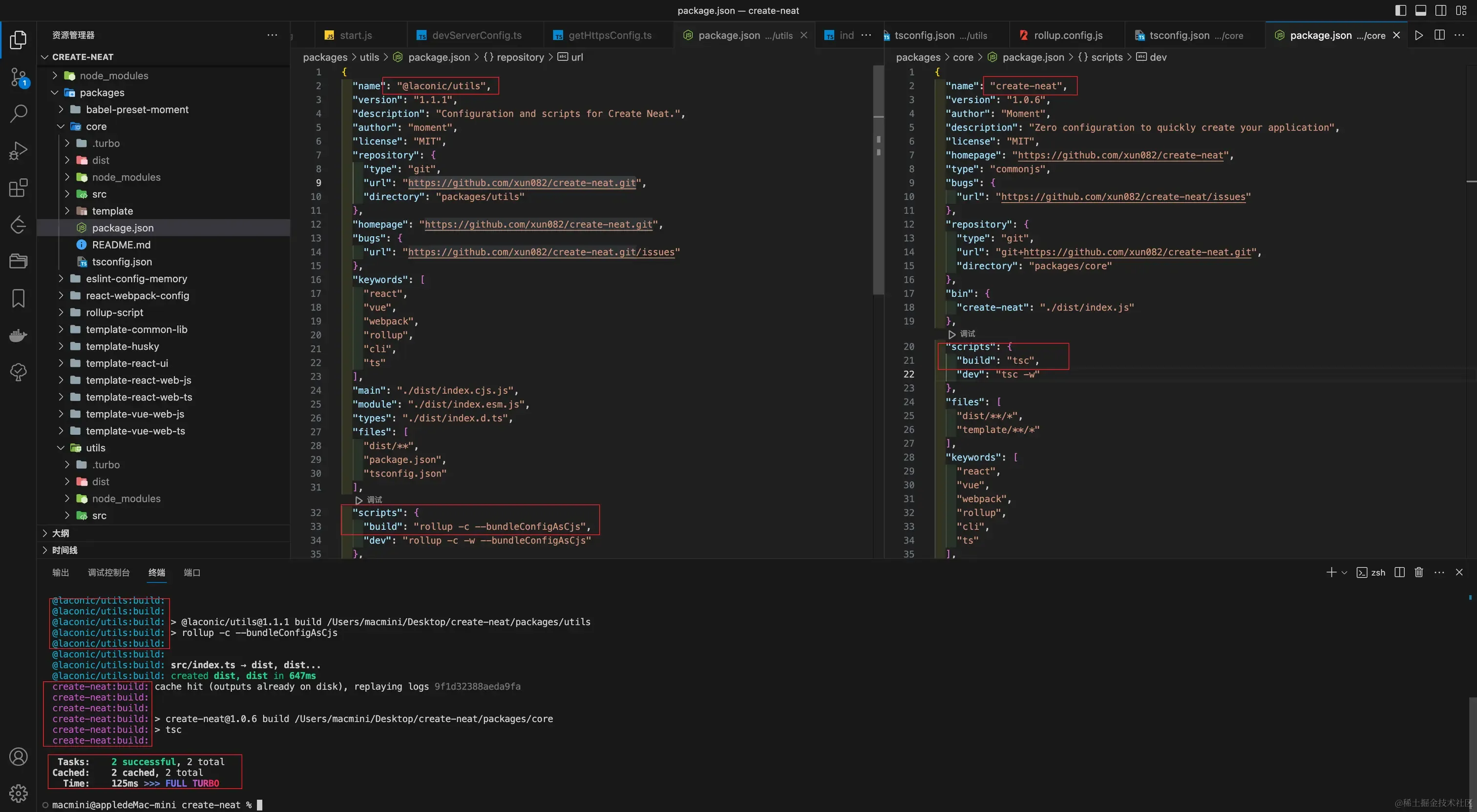Run the file with the play icon
The height and width of the screenshot is (812, 1477).
[1419, 35]
